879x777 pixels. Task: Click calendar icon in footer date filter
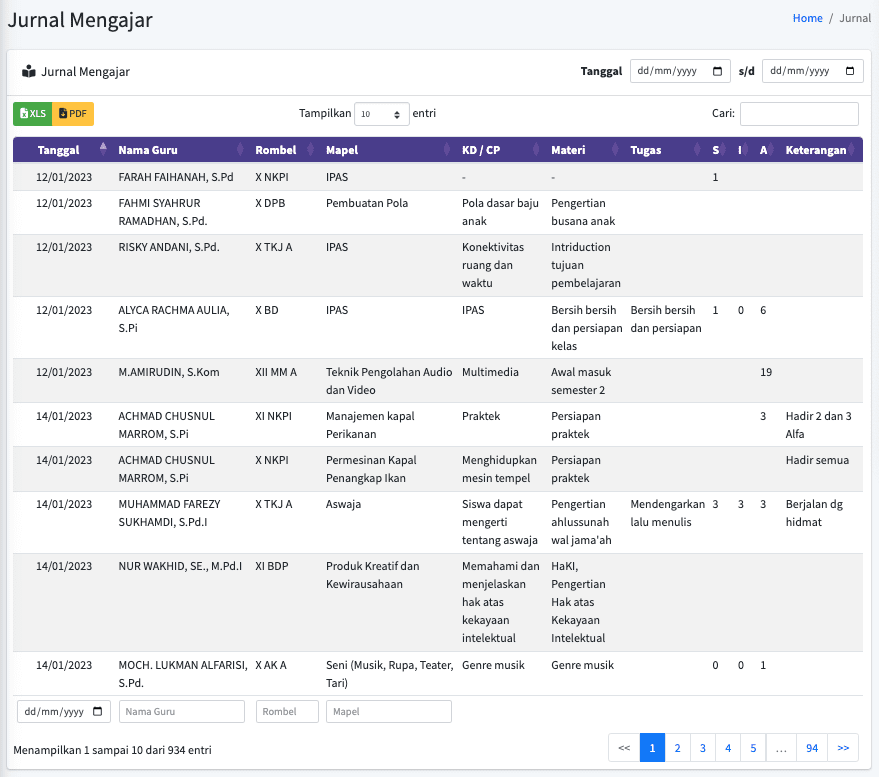pyautogui.click(x=98, y=711)
